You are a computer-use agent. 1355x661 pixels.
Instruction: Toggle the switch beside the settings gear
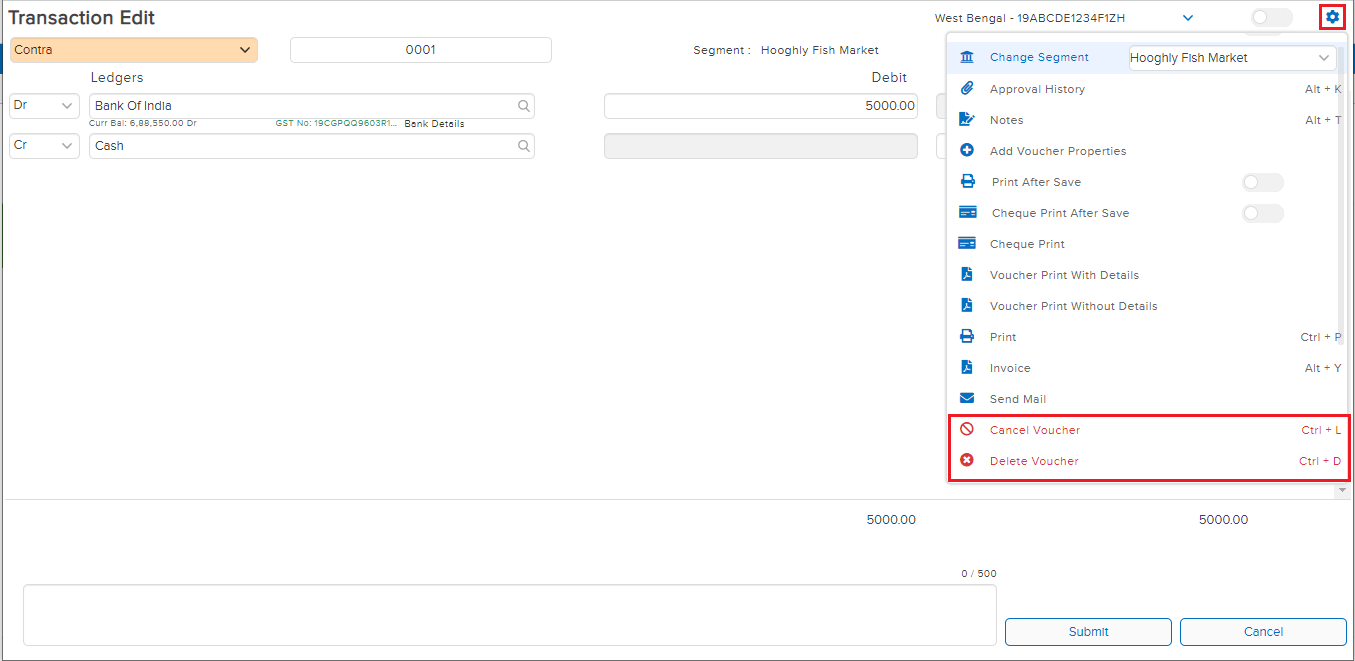pos(1271,17)
